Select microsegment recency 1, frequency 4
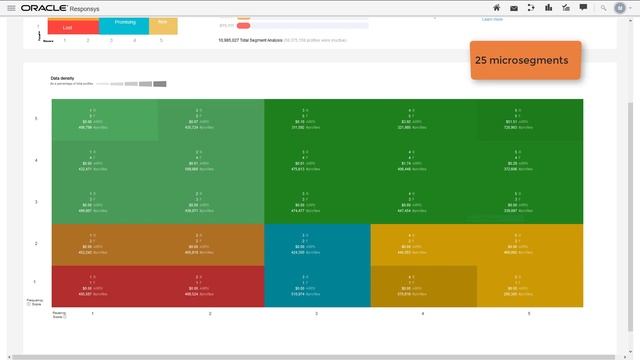The image size is (640, 360). [105, 162]
